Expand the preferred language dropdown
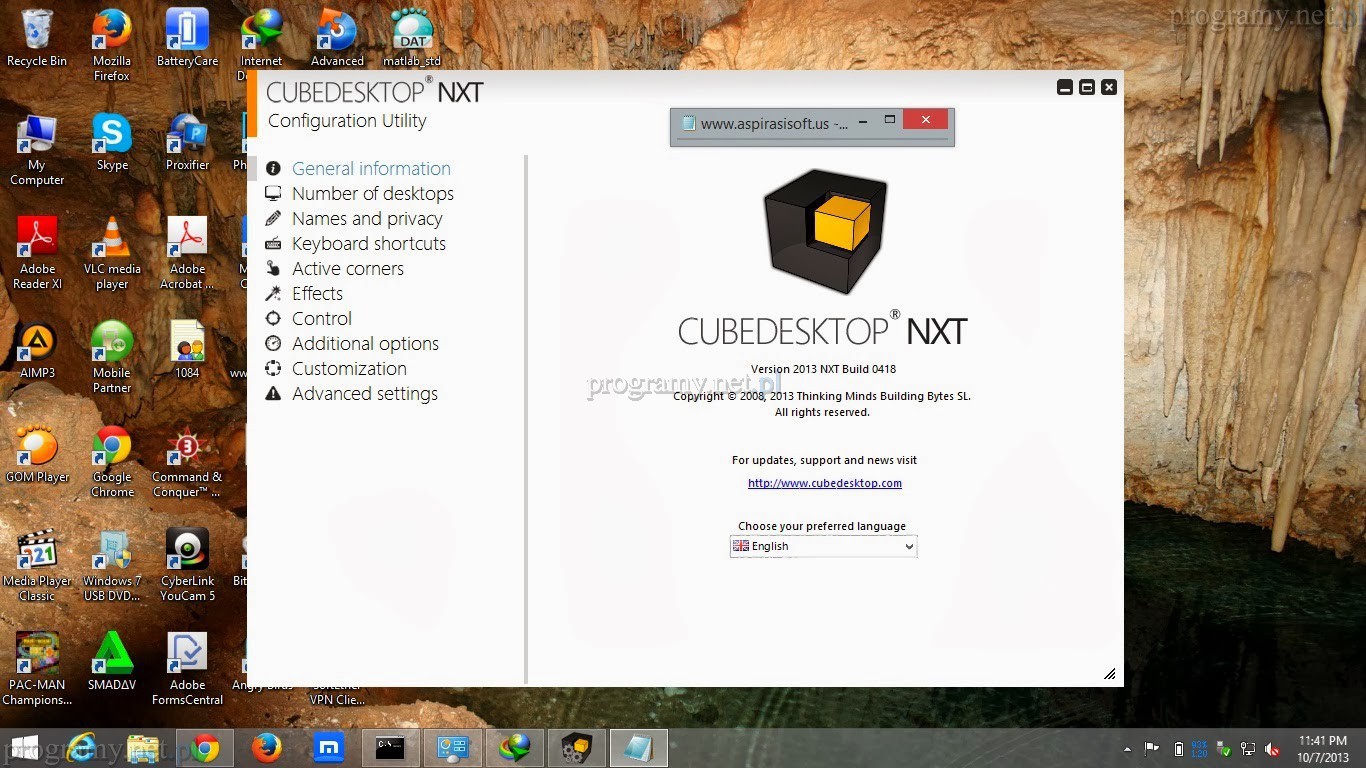This screenshot has width=1366, height=768. (x=823, y=547)
